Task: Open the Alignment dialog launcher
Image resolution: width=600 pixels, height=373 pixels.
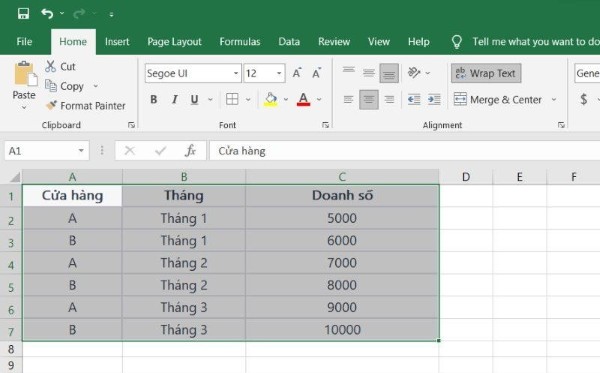Action: coord(561,125)
